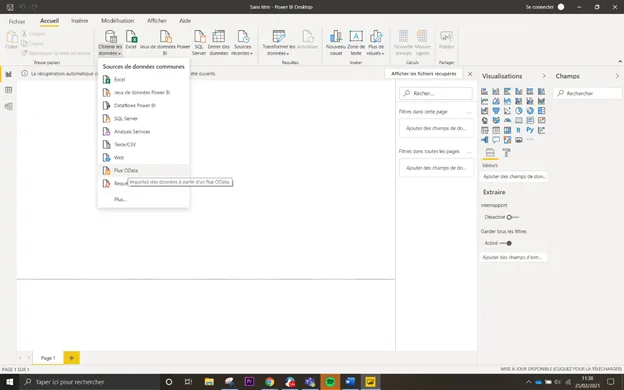Open Transformer les données dropdown
This screenshot has width=624, height=390.
(279, 43)
